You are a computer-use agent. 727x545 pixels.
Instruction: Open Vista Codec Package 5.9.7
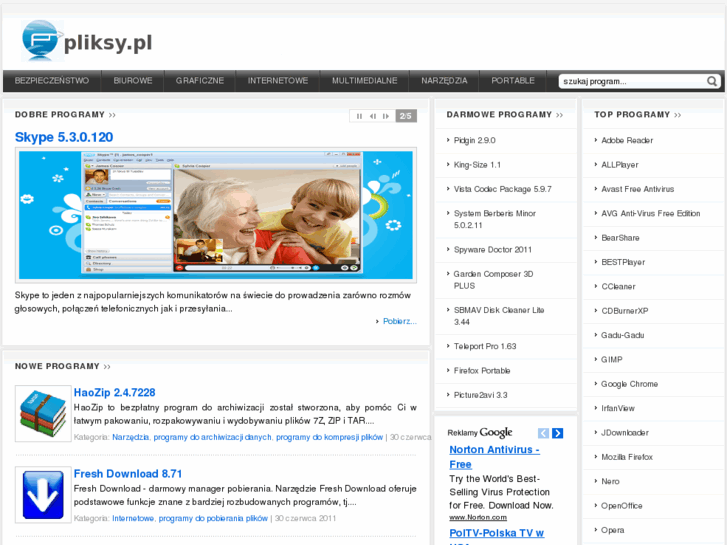tap(503, 189)
